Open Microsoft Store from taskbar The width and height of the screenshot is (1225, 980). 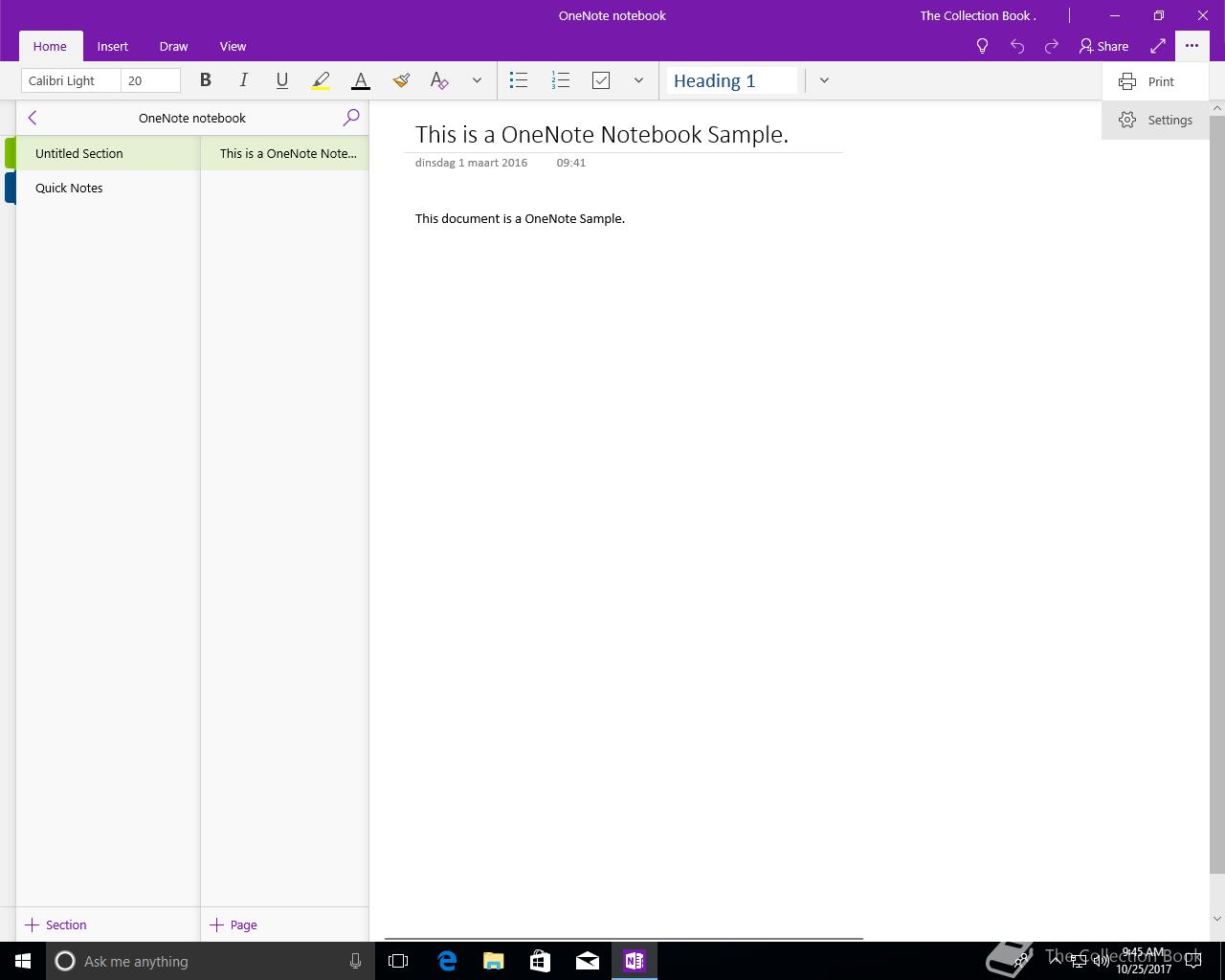tap(541, 961)
